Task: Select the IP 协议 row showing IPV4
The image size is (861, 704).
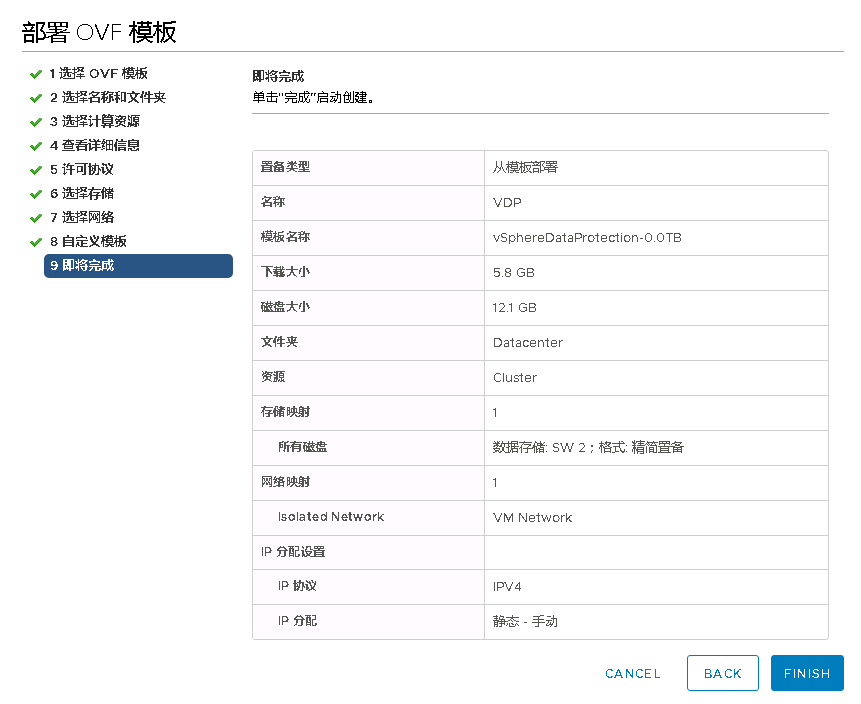Action: 540,587
